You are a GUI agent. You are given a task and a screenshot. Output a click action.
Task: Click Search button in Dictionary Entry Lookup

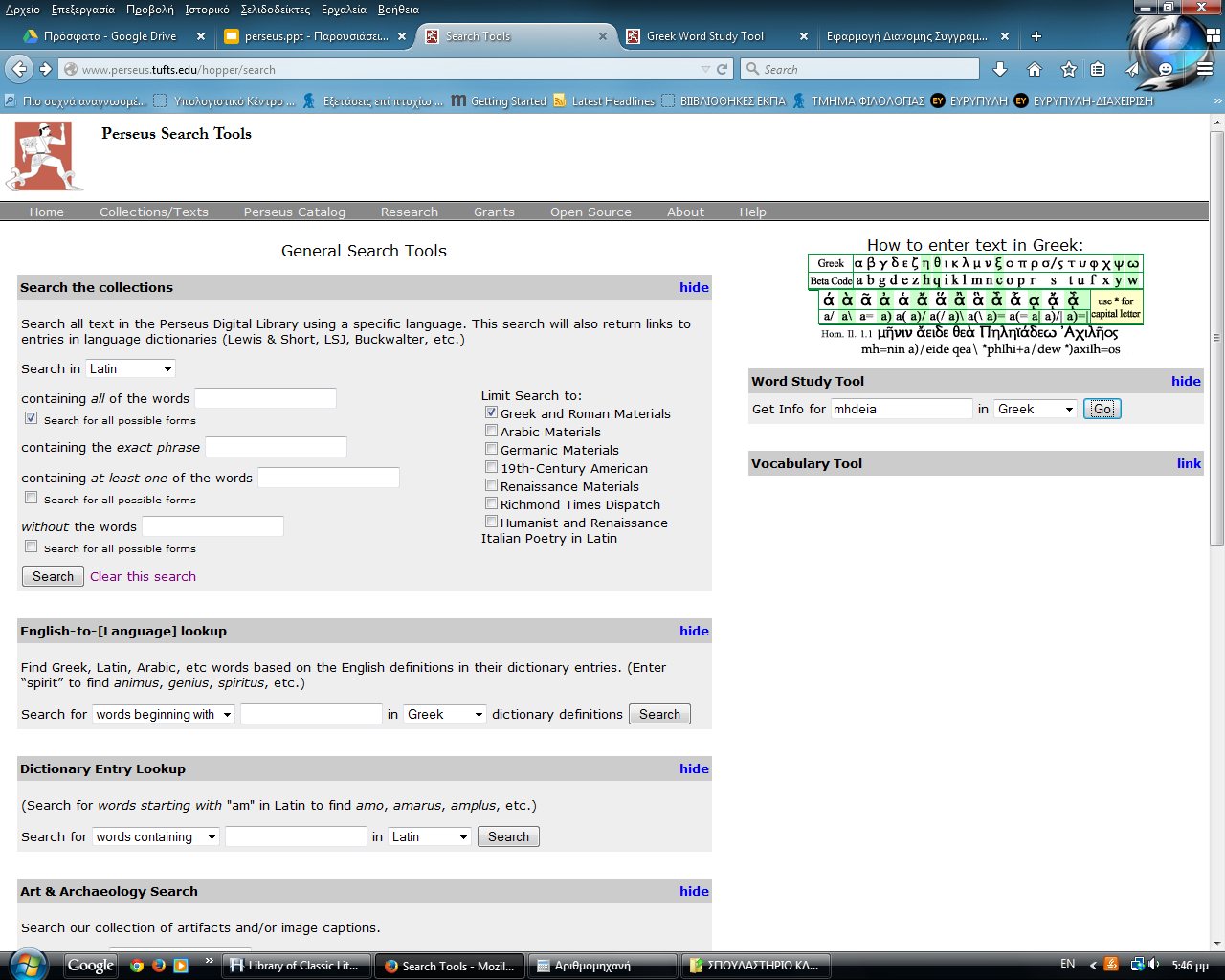(x=508, y=836)
